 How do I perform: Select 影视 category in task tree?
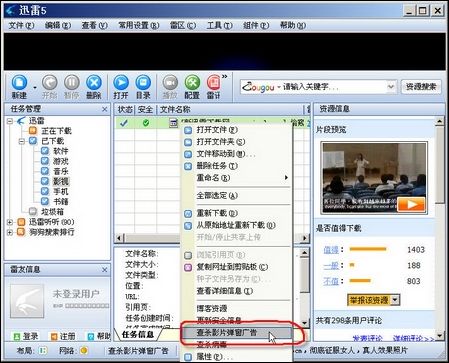[x=61, y=181]
